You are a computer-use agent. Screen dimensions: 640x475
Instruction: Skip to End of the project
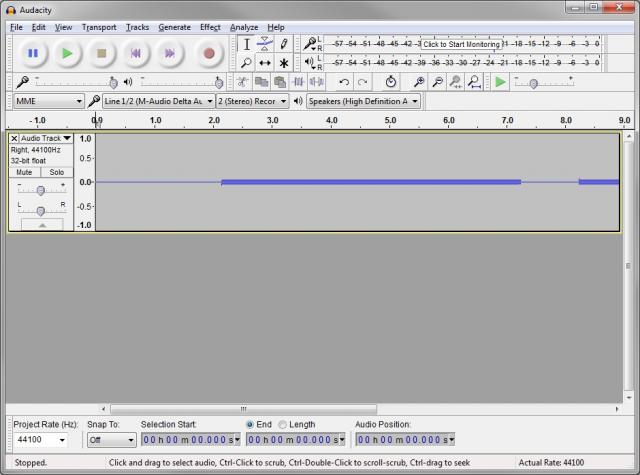click(x=169, y=53)
